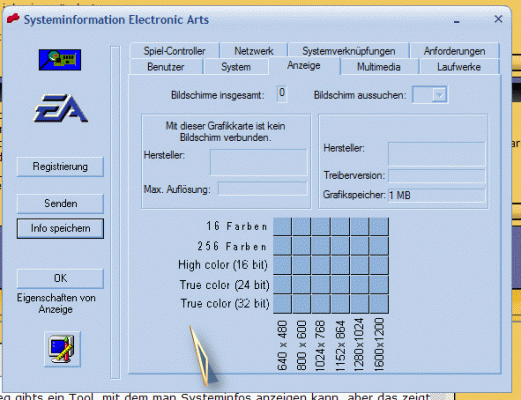Image resolution: width=521 pixels, height=400 pixels.
Task: Click the 256 Farben row label
Action: coord(232,246)
